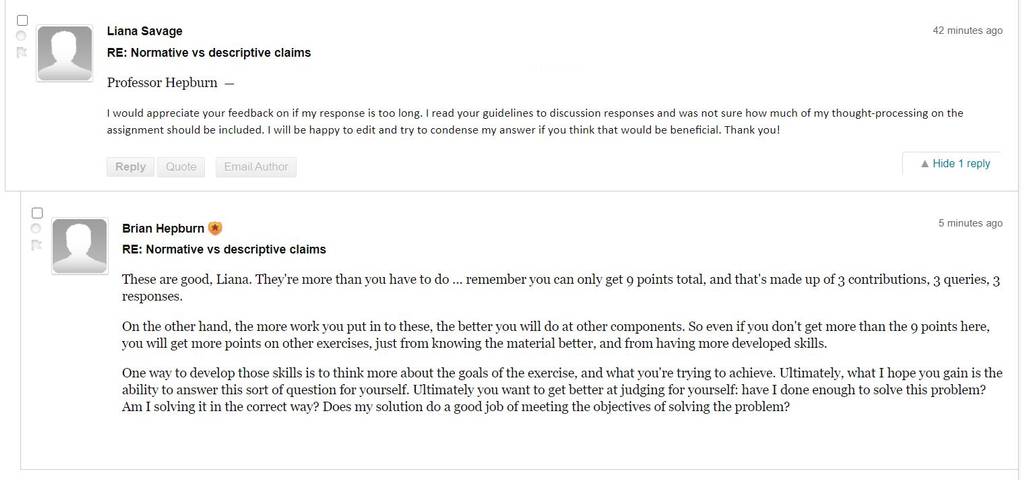1024x480 pixels.
Task: Flag Liana Savage's post
Action: pyautogui.click(x=22, y=53)
